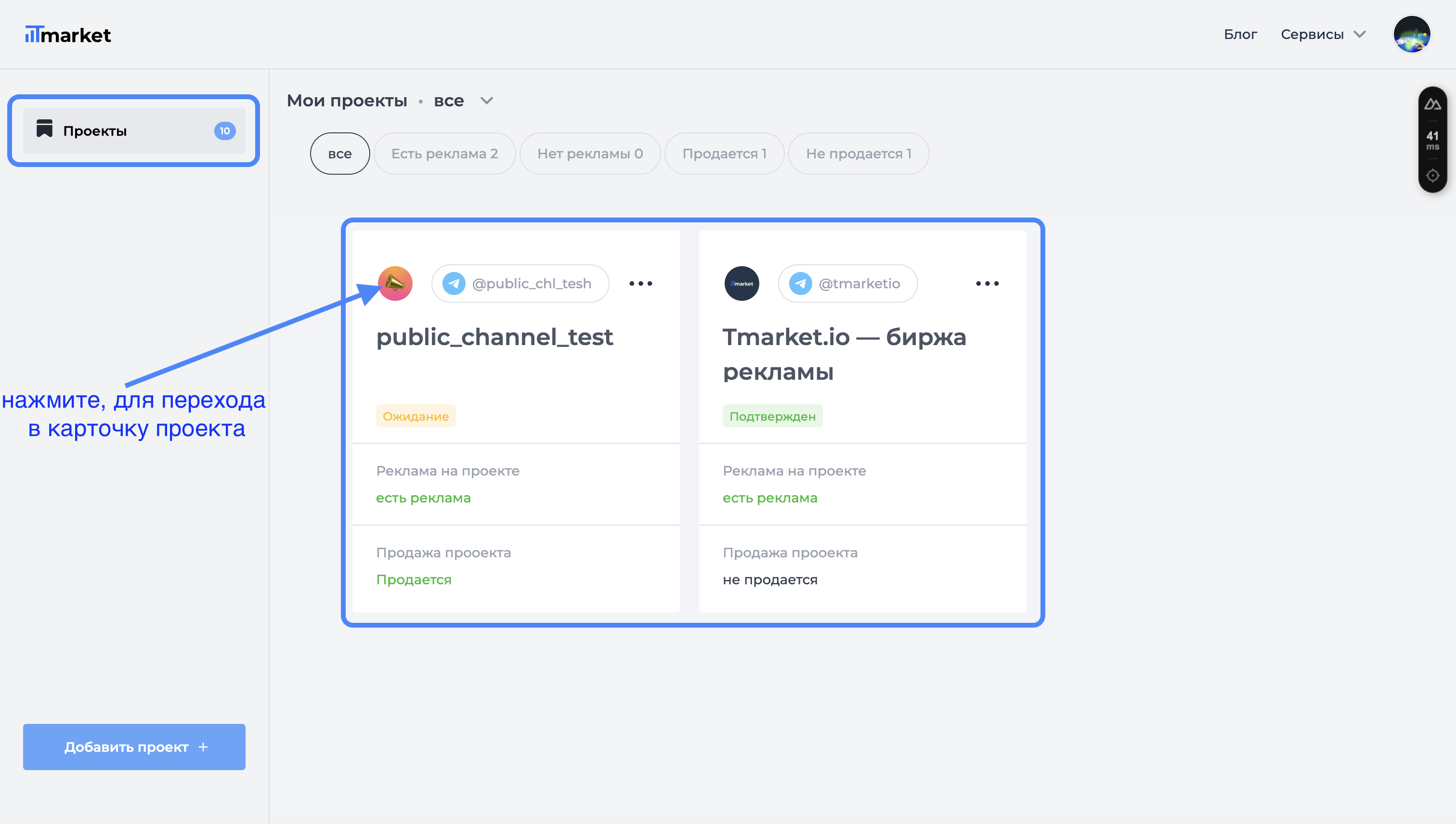
Task: Open three-dots menu on public_channel_test card
Action: tap(640, 283)
